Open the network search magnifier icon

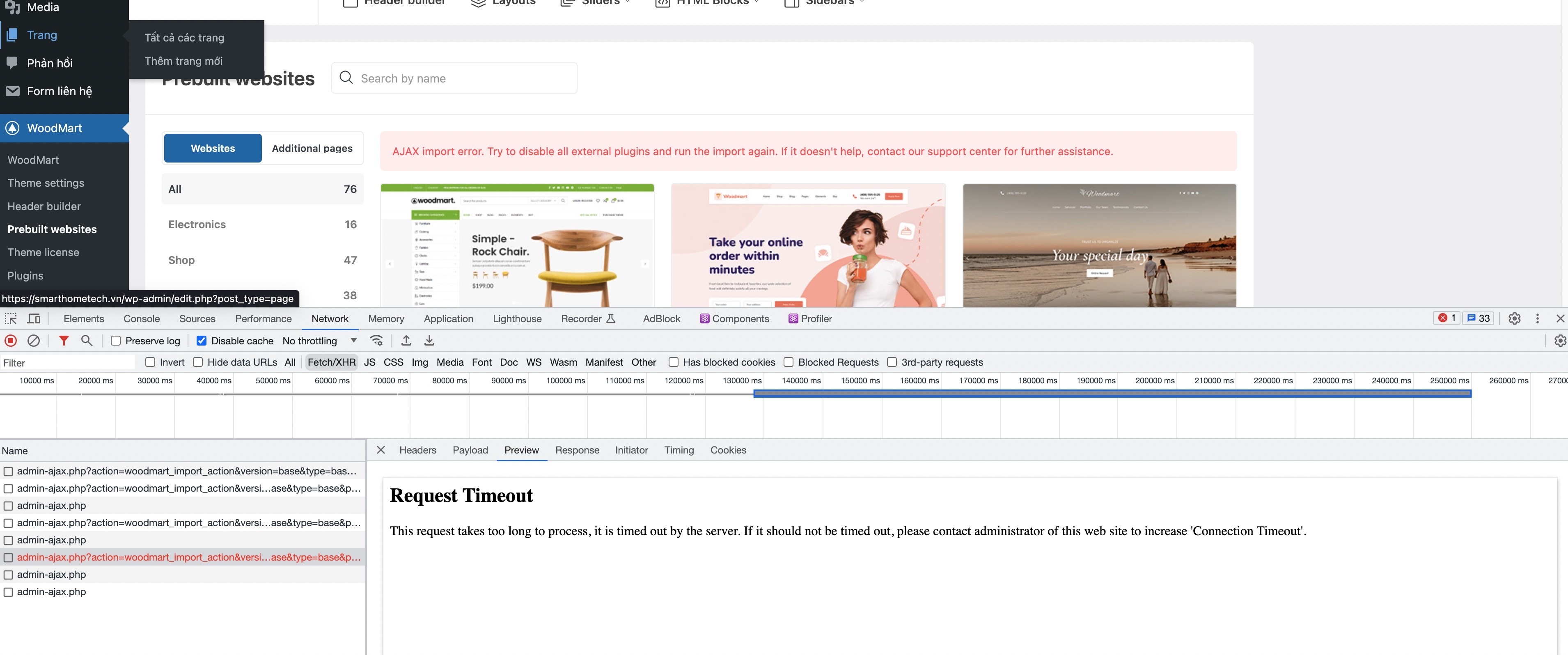pyautogui.click(x=87, y=341)
